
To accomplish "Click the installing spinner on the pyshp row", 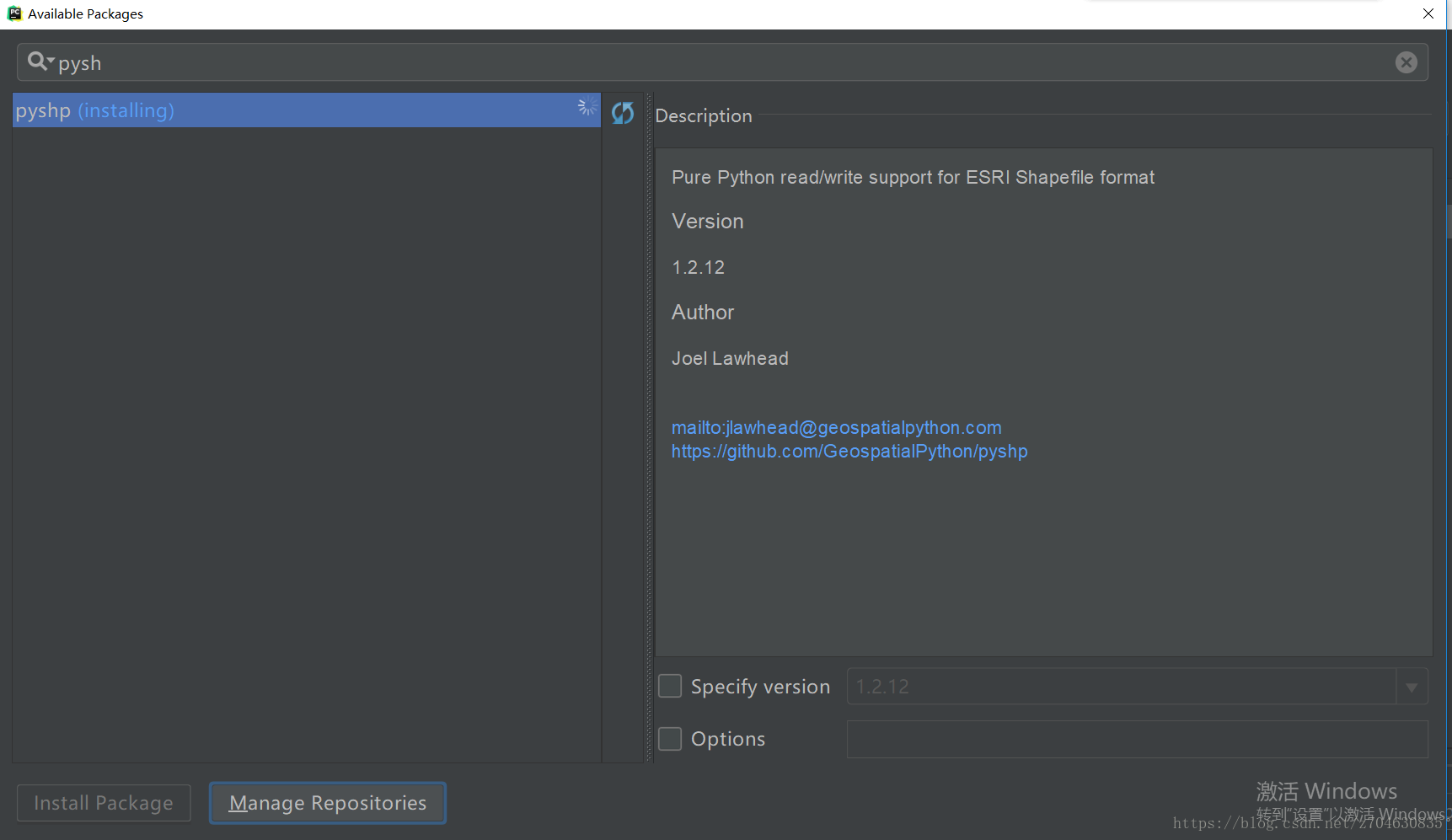I will pyautogui.click(x=587, y=107).
